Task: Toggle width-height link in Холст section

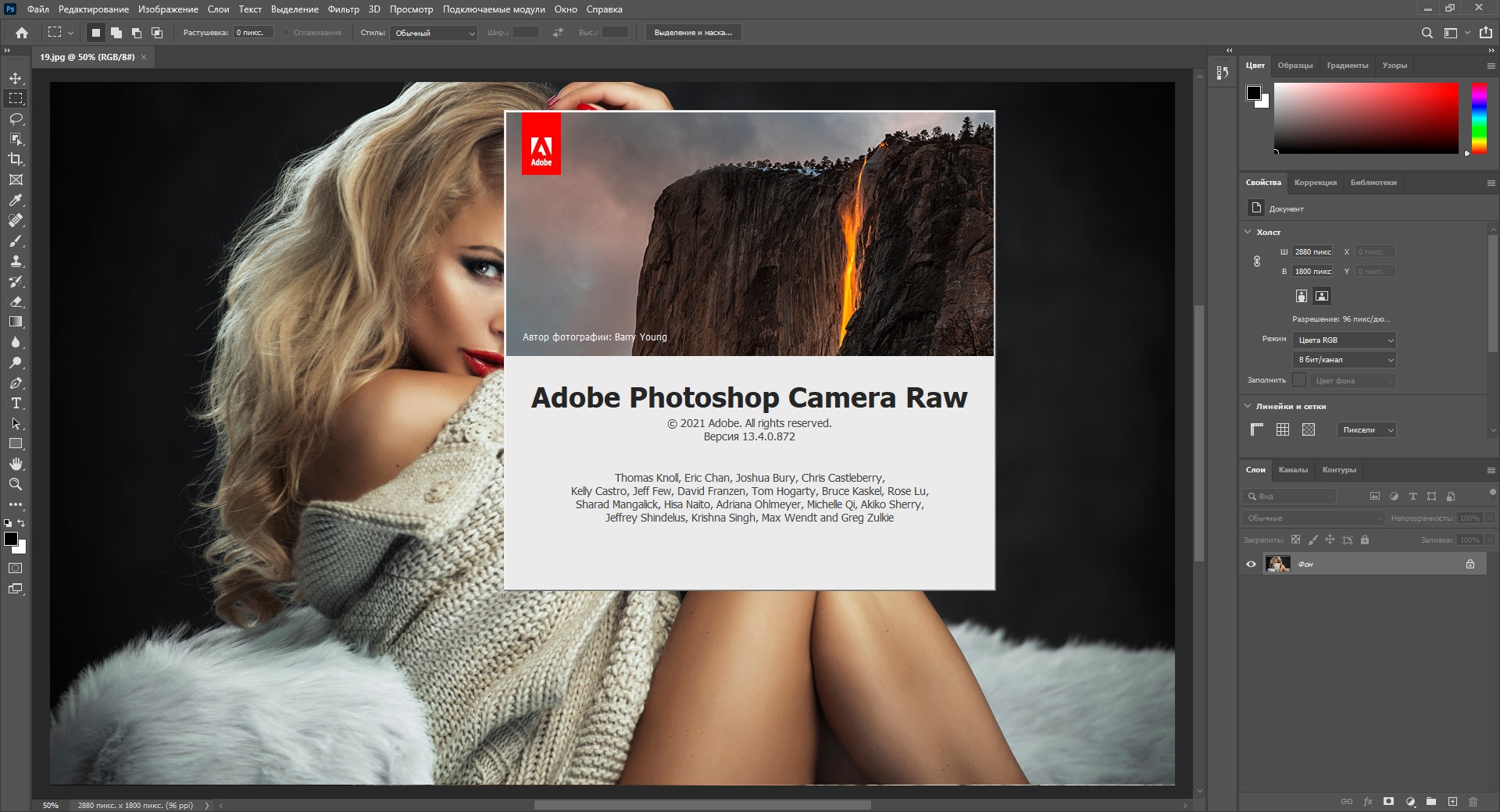Action: (1257, 262)
